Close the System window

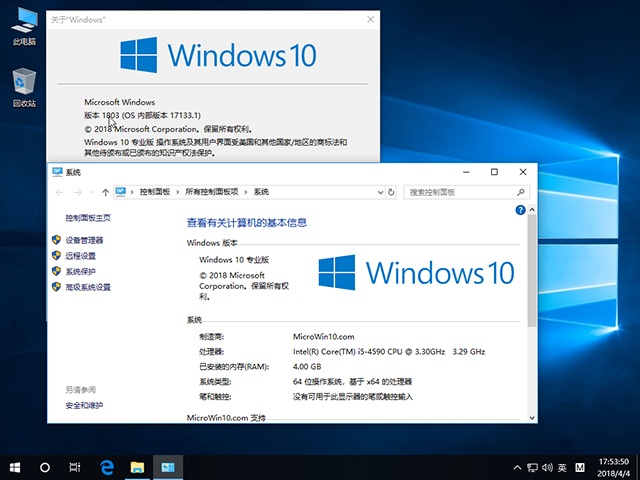pos(523,172)
